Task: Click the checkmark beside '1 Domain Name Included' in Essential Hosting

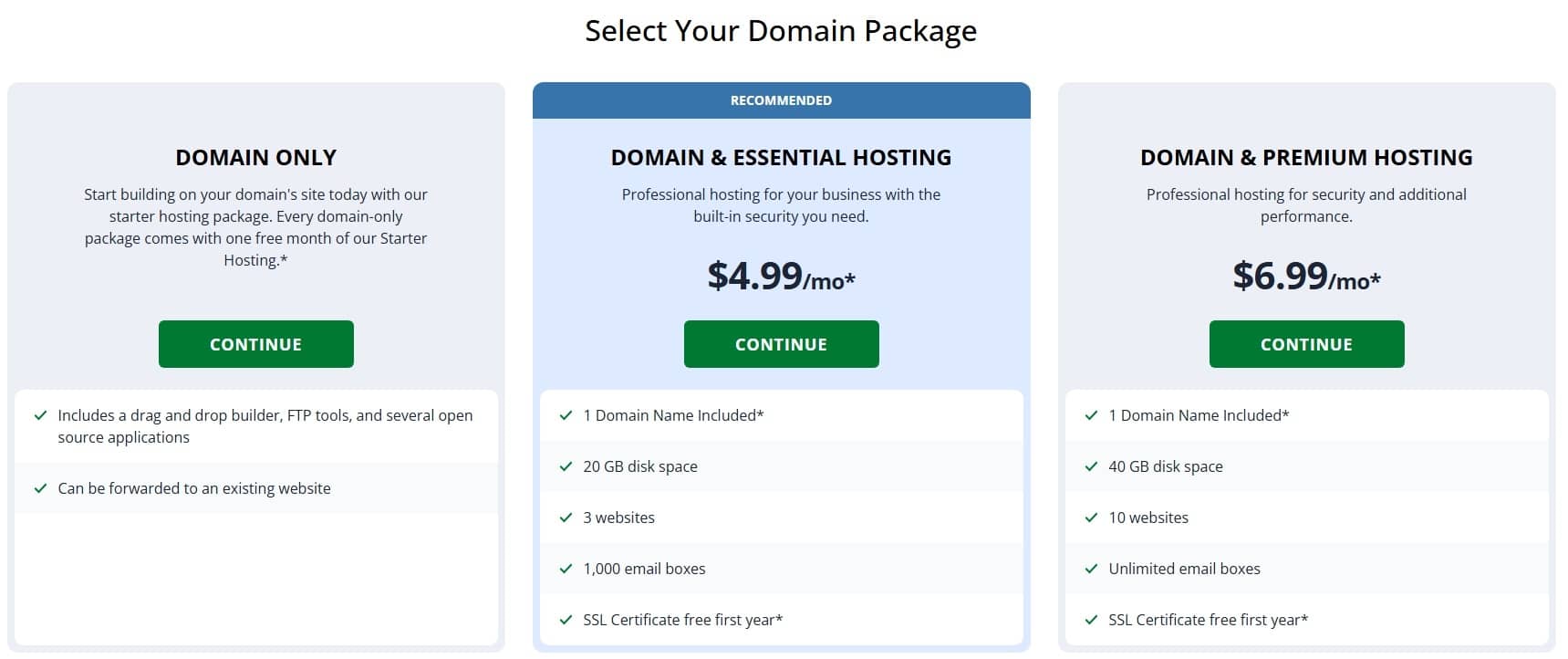Action: 565,415
